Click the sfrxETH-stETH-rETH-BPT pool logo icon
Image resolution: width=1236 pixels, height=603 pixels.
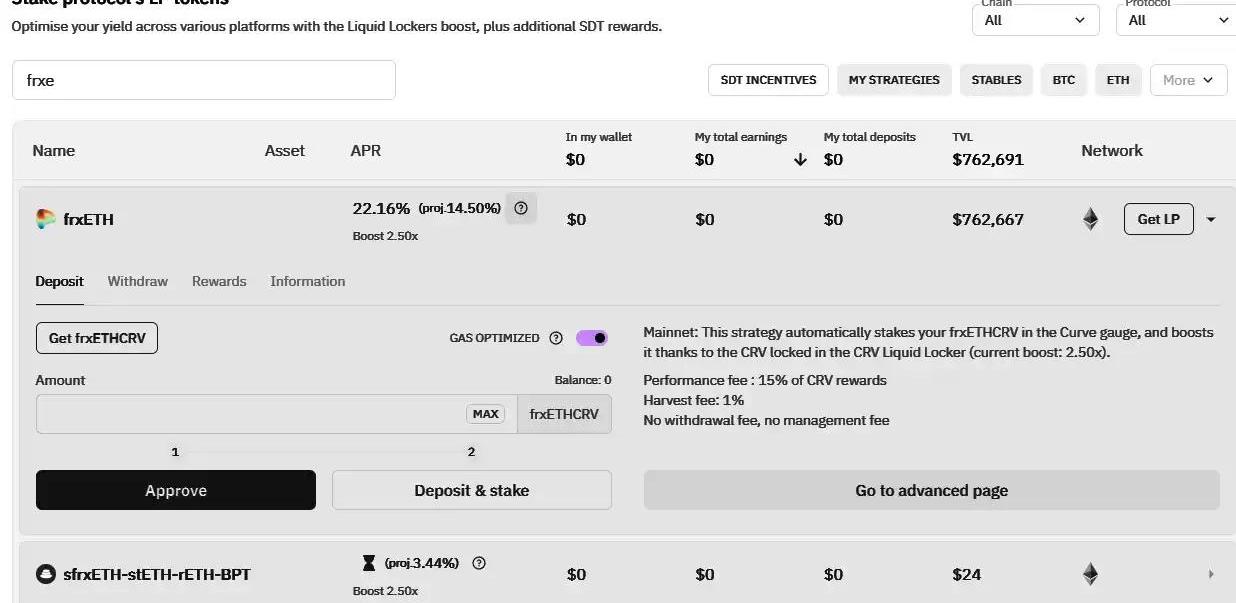(45, 574)
